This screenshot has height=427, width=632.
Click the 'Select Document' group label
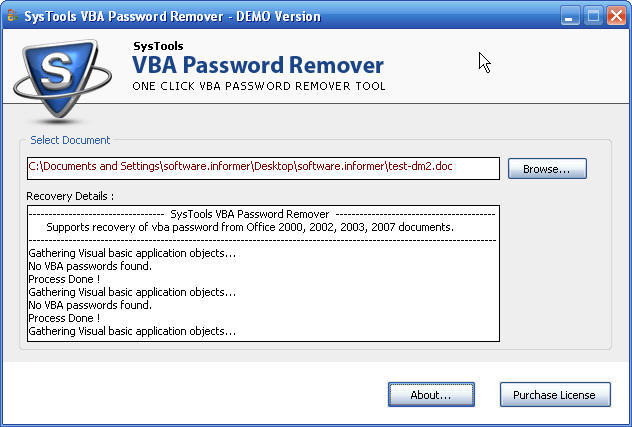click(x=70, y=140)
